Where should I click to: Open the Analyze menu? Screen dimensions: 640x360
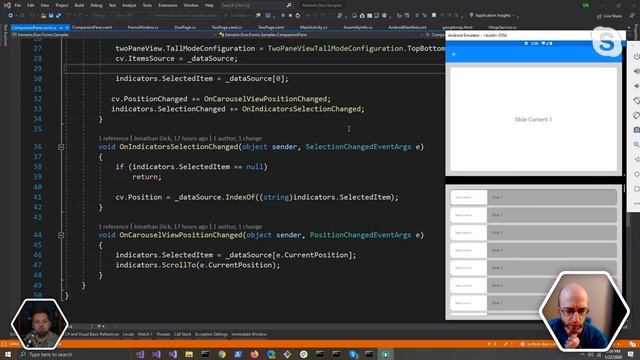tap(129, 5)
